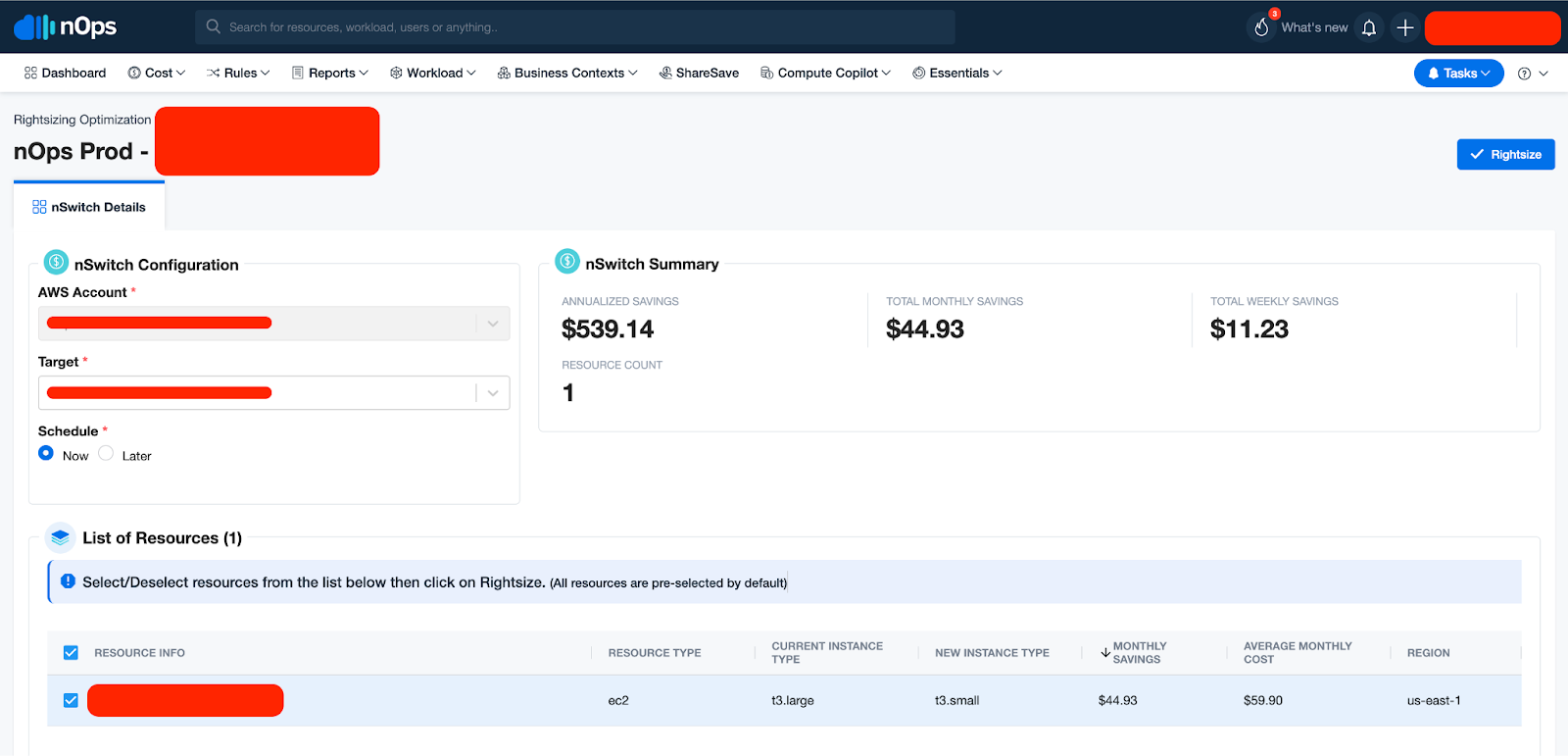Switch to the nSwitch Details tab
This screenshot has height=756, width=1568.
click(x=89, y=207)
